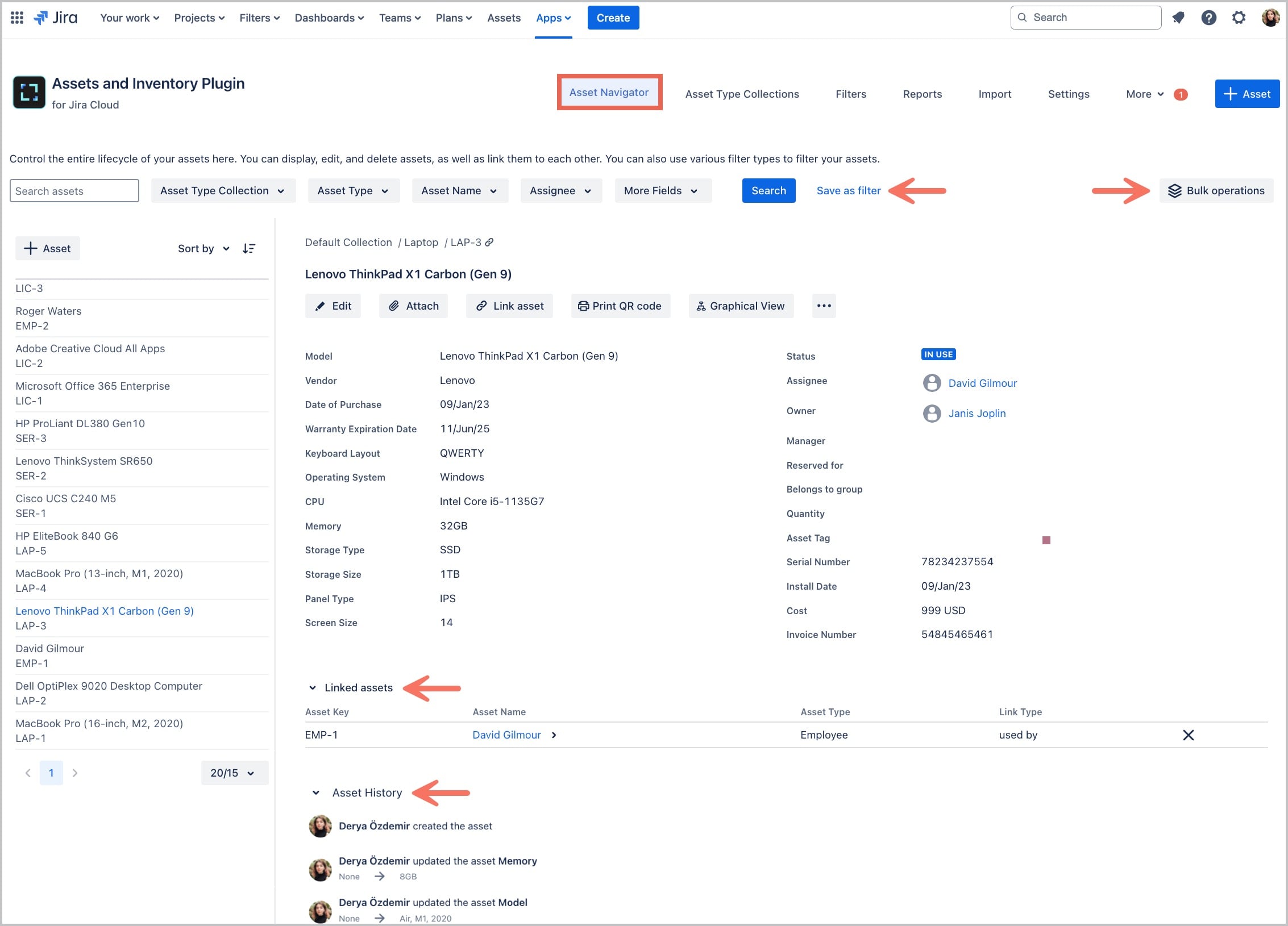Open the Asset Type Collection dropdown
The image size is (1288, 926).
click(x=223, y=191)
